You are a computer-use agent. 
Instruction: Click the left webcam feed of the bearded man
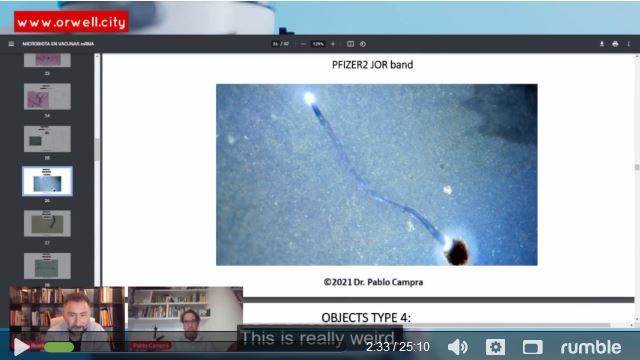(67, 319)
